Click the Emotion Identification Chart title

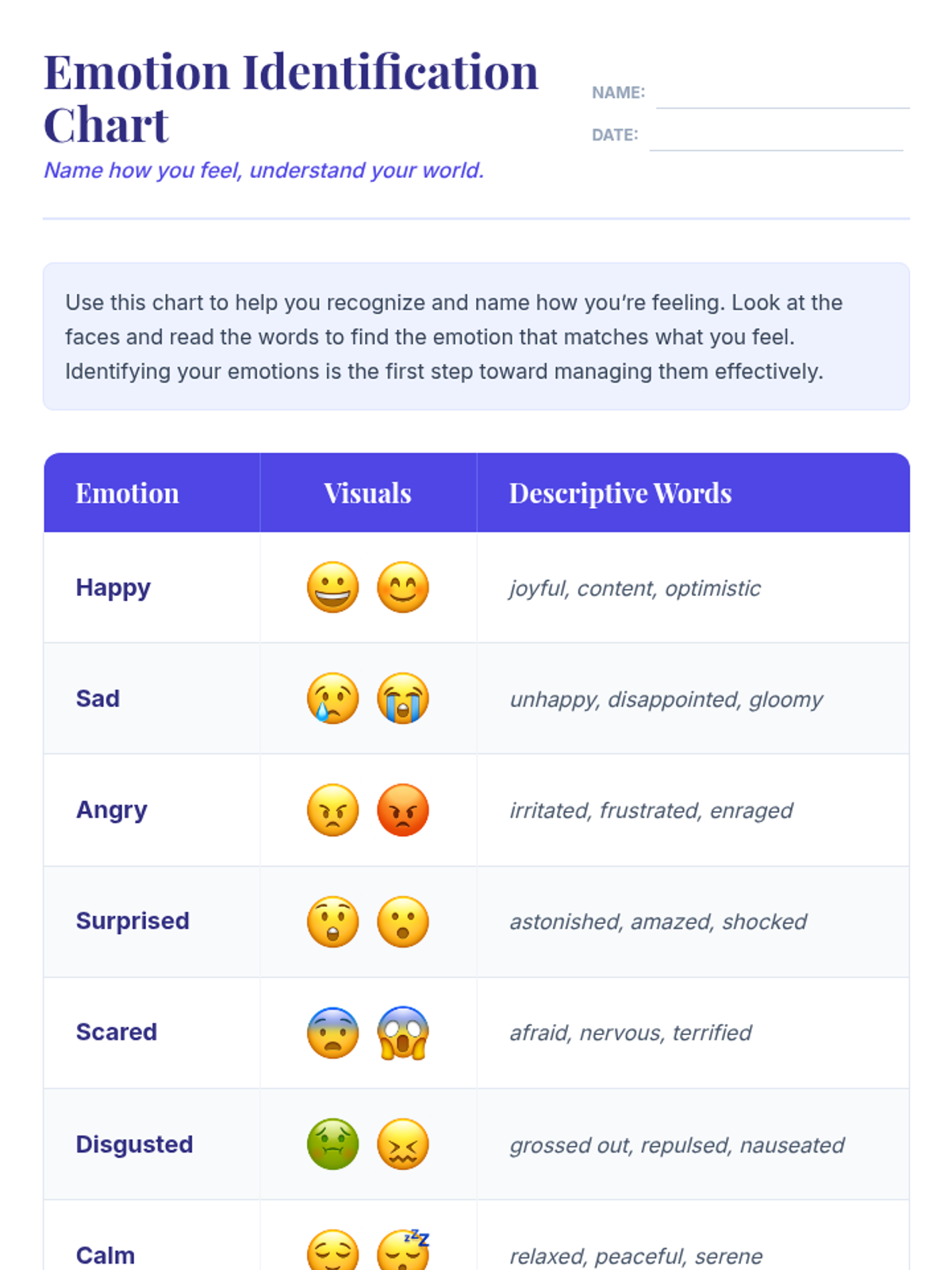coord(290,98)
